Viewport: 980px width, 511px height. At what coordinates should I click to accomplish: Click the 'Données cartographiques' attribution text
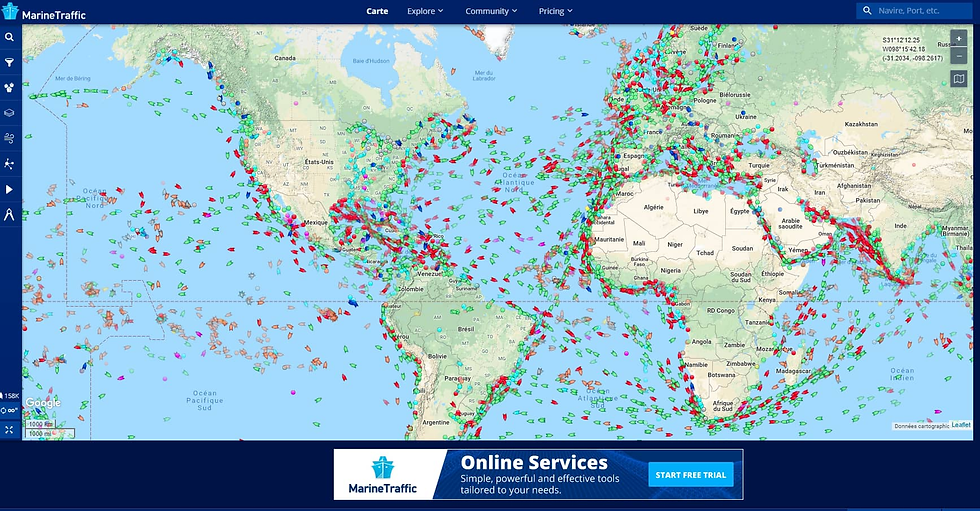click(x=922, y=426)
